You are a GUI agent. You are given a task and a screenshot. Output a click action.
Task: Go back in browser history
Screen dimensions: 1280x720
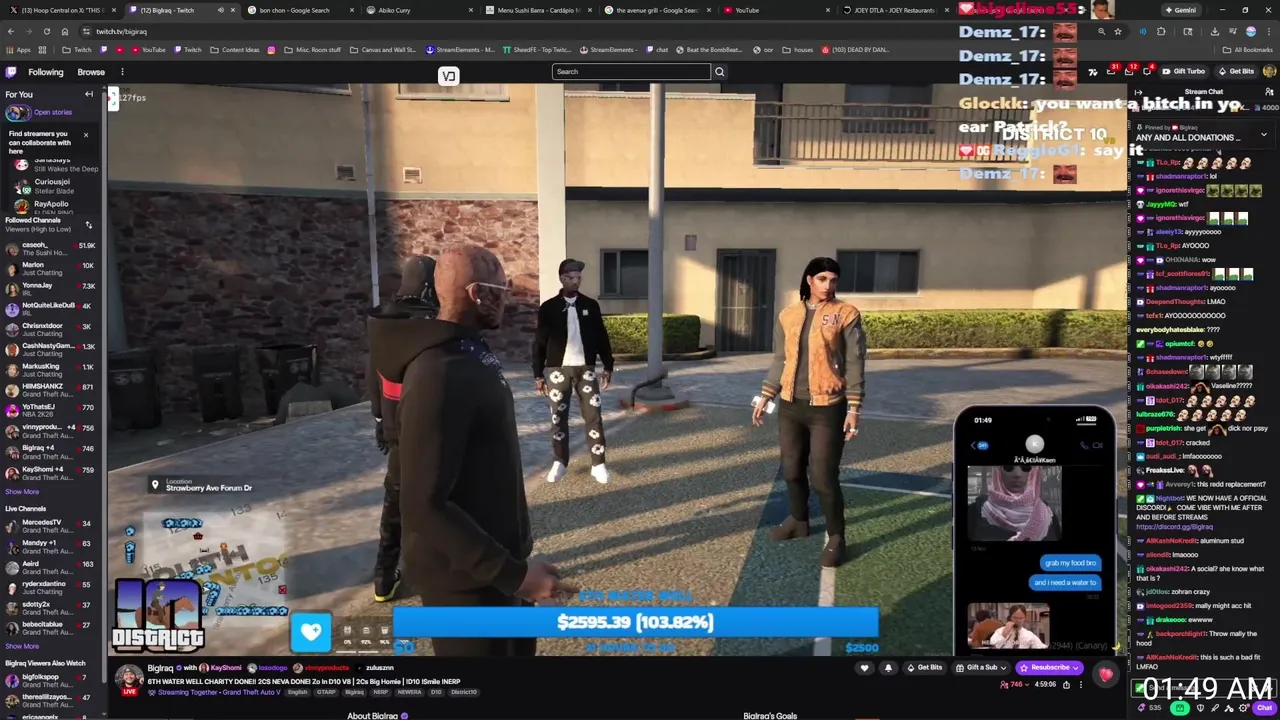click(x=11, y=31)
